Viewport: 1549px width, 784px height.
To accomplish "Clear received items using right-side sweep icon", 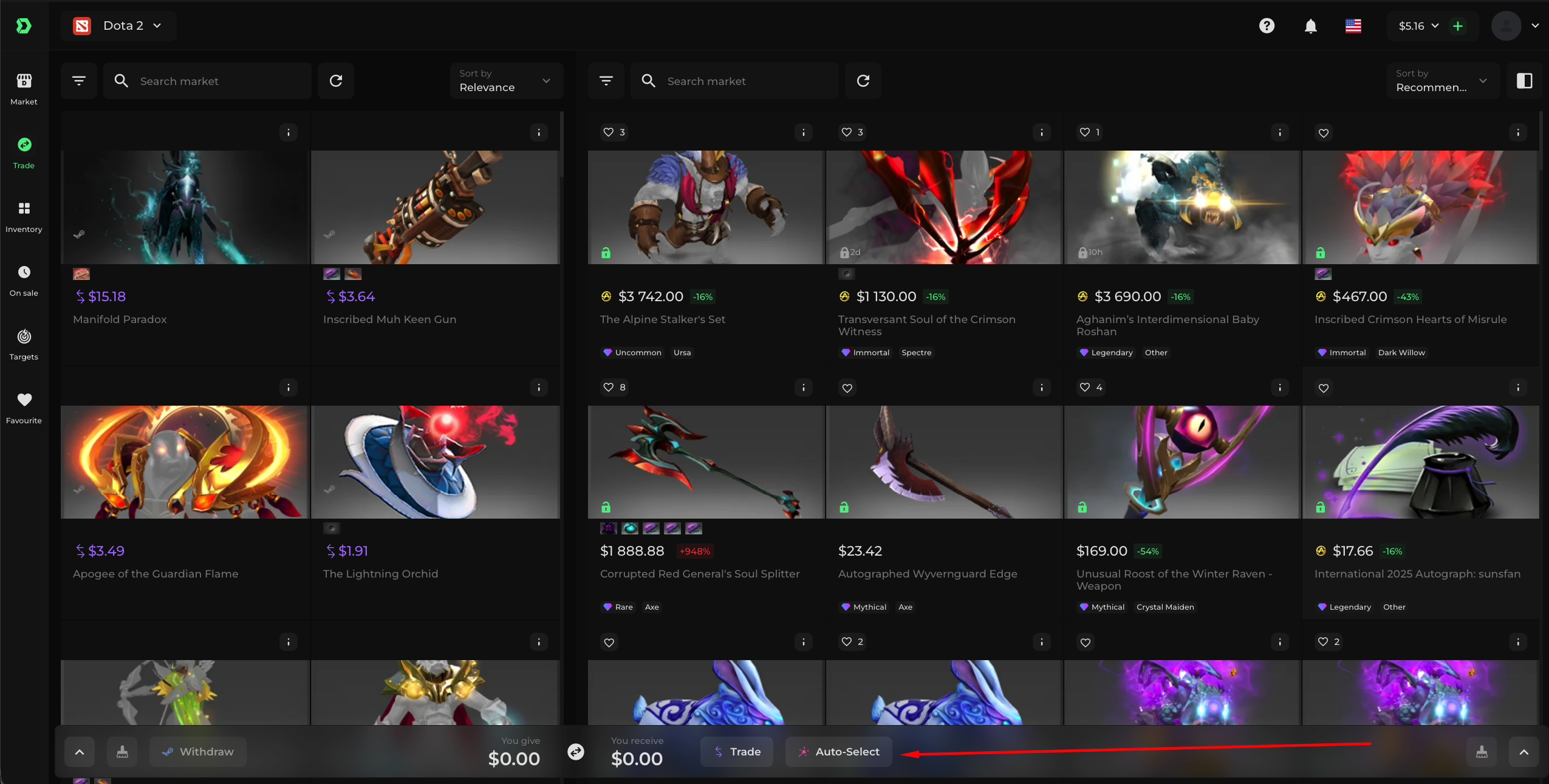I will tap(1482, 752).
